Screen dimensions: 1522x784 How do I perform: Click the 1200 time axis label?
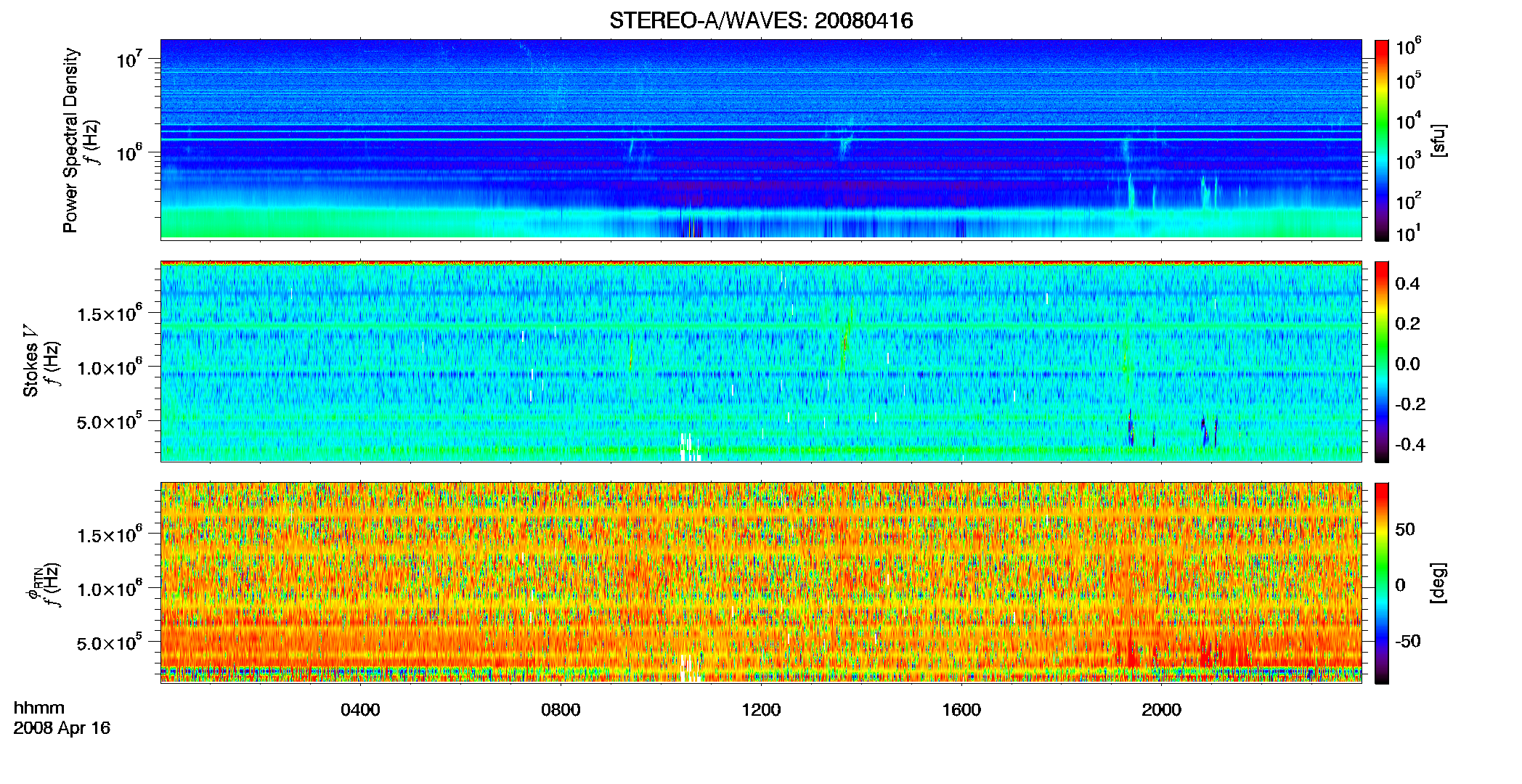761,709
